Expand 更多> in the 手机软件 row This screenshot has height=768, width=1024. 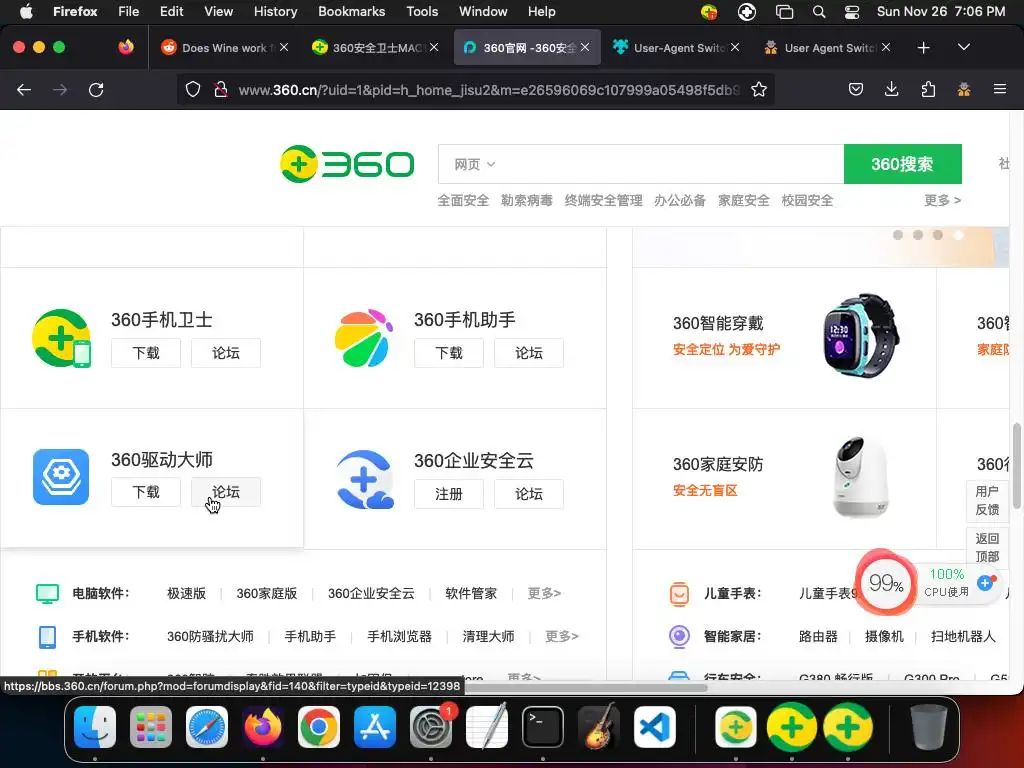pyautogui.click(x=562, y=636)
